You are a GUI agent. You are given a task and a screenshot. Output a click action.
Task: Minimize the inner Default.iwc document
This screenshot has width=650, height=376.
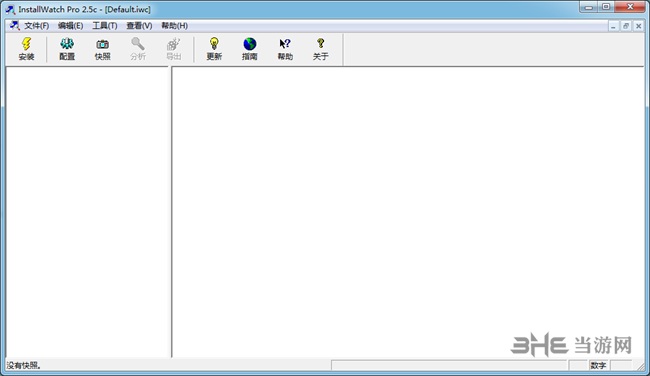[613, 26]
